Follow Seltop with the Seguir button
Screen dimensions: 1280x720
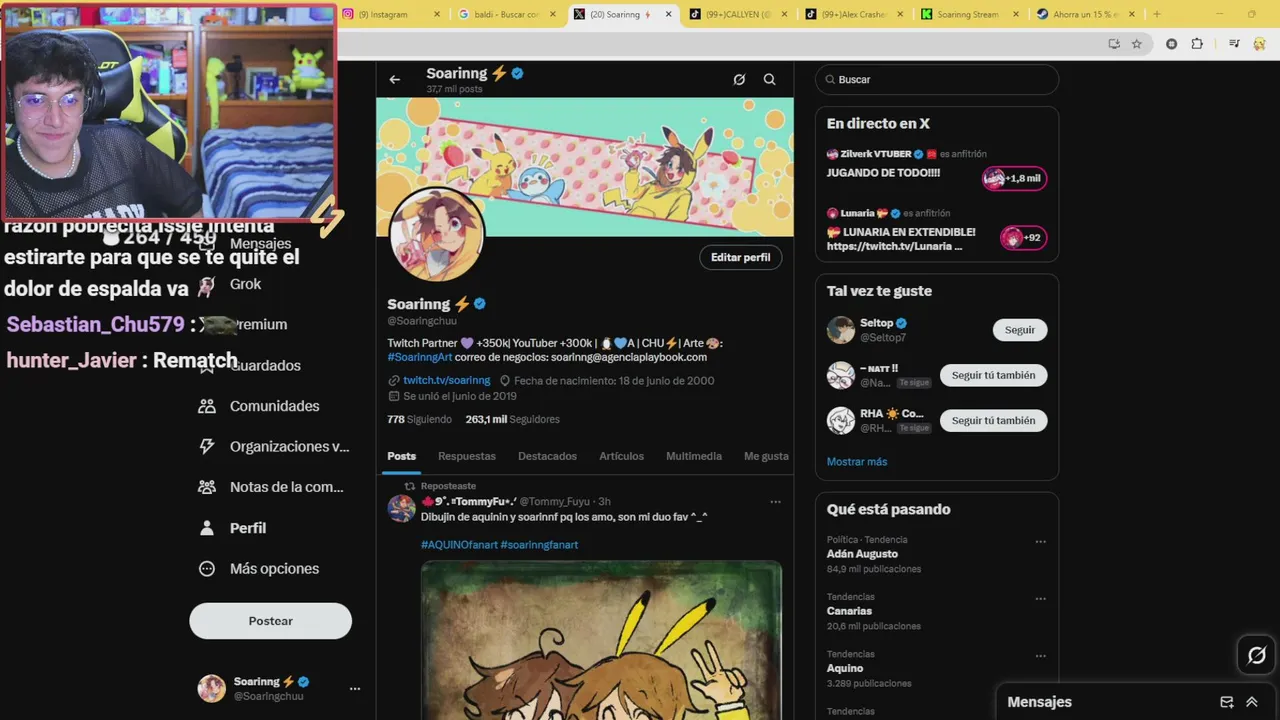tap(1020, 330)
